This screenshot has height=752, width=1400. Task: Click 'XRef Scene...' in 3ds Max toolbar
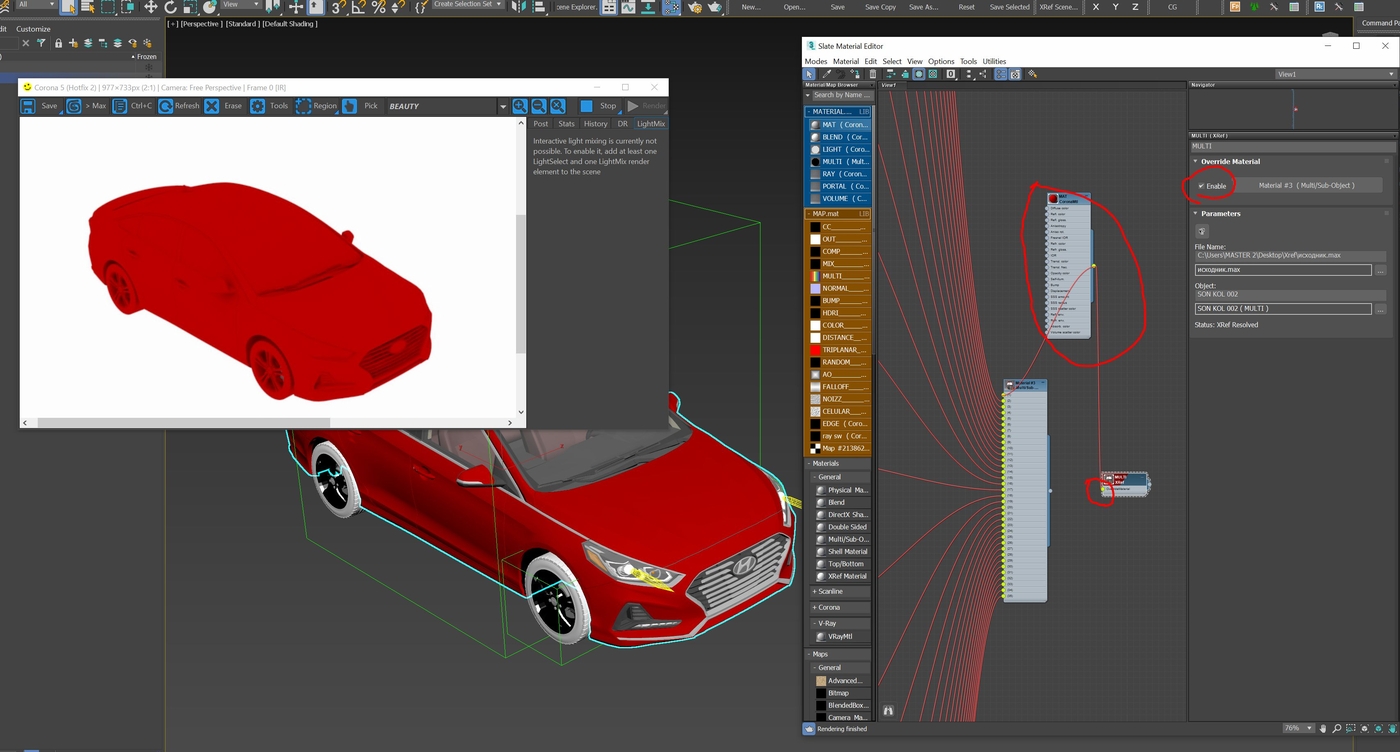[x=1059, y=7]
